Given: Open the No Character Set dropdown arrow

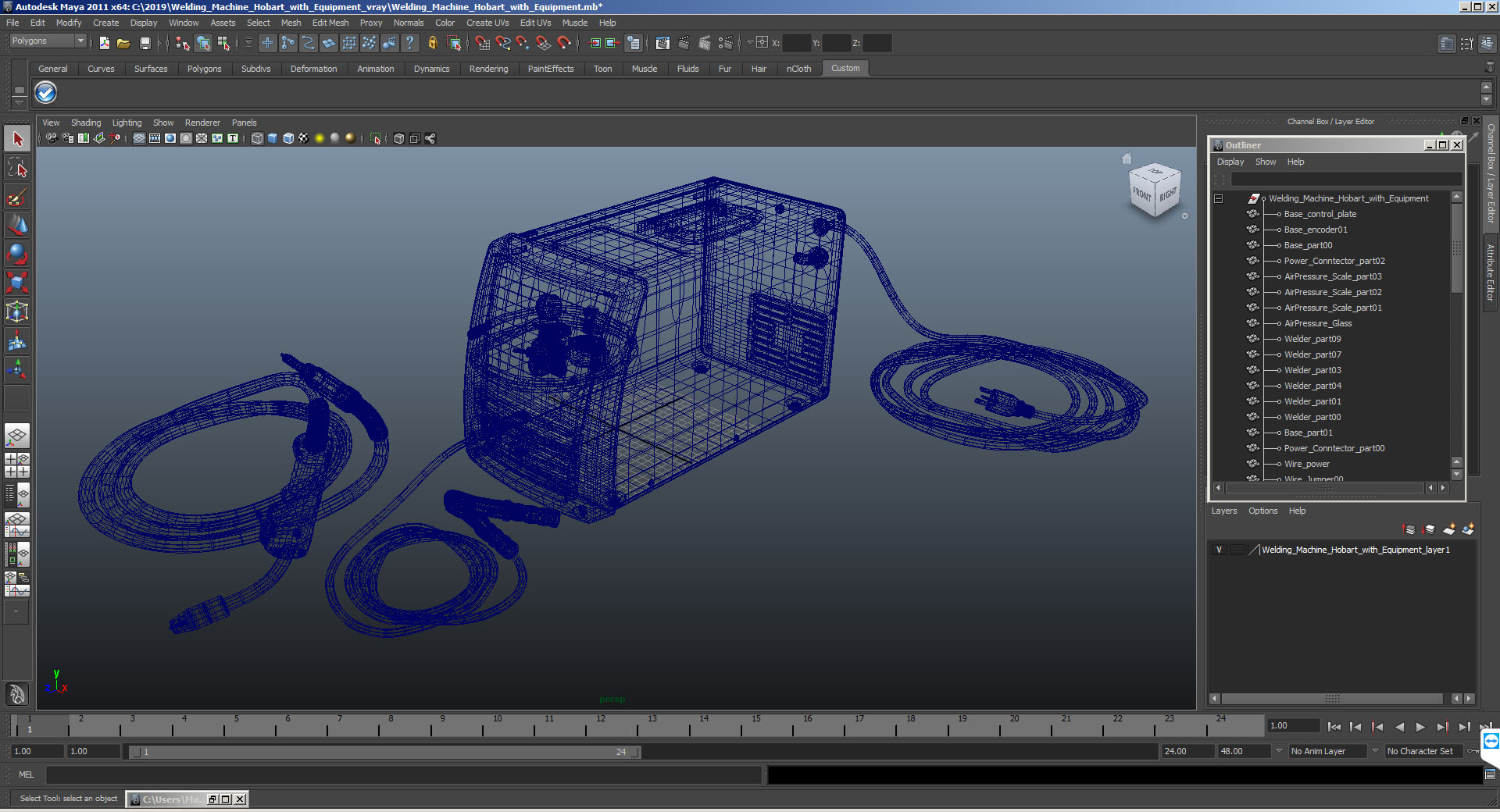Looking at the screenshot, I should tap(1375, 751).
